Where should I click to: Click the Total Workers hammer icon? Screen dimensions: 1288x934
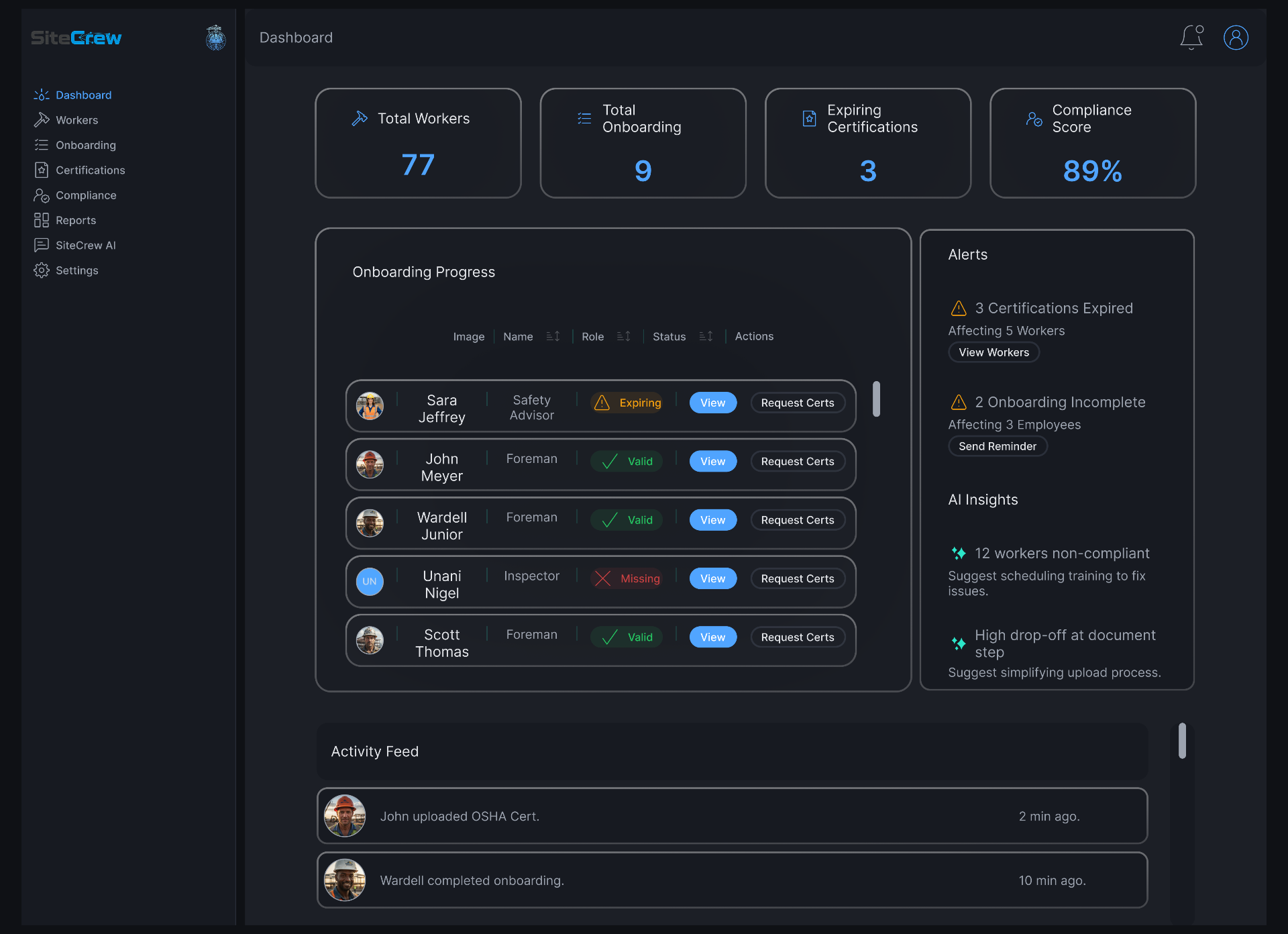coord(360,119)
